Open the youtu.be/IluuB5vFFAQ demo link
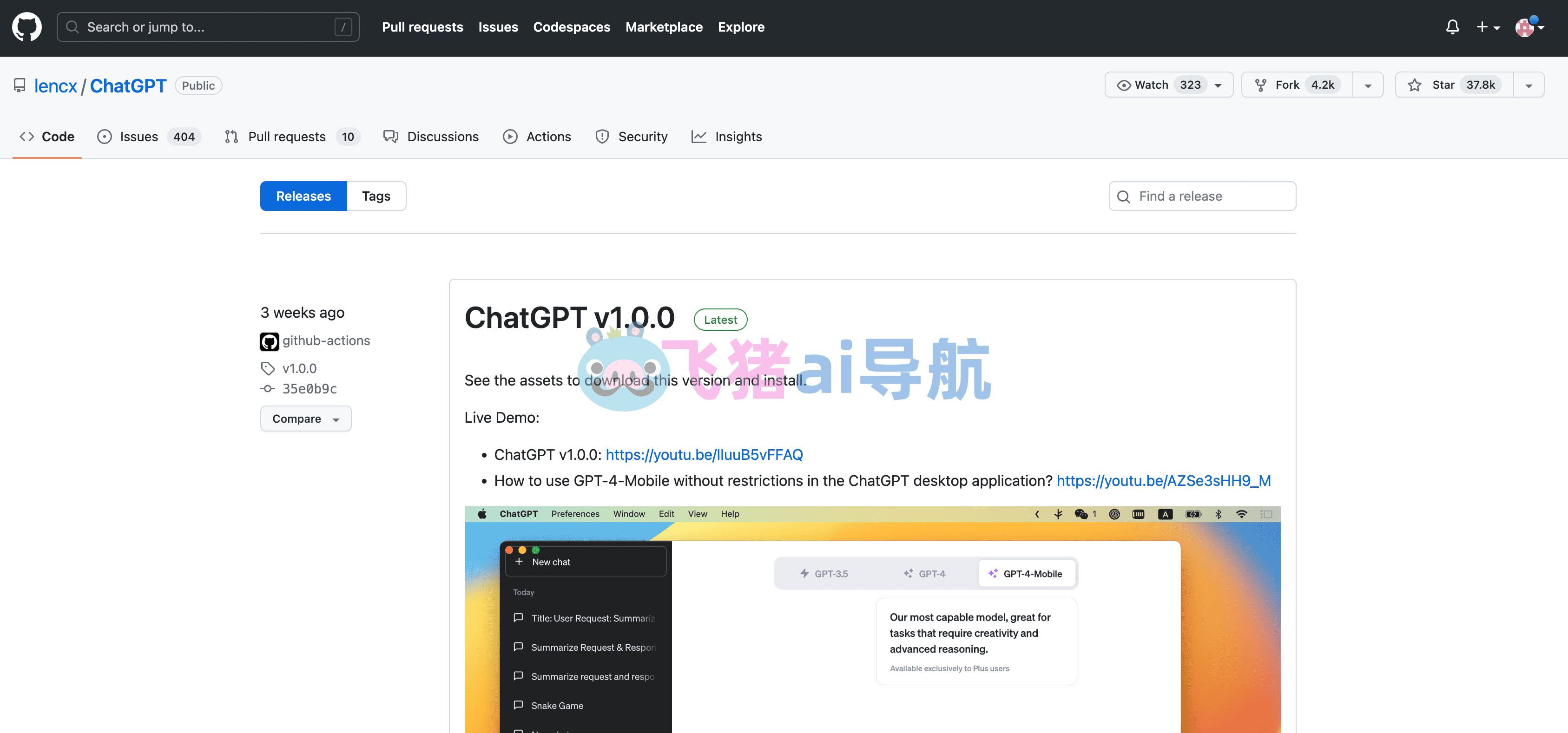Image resolution: width=1568 pixels, height=733 pixels. 704,455
